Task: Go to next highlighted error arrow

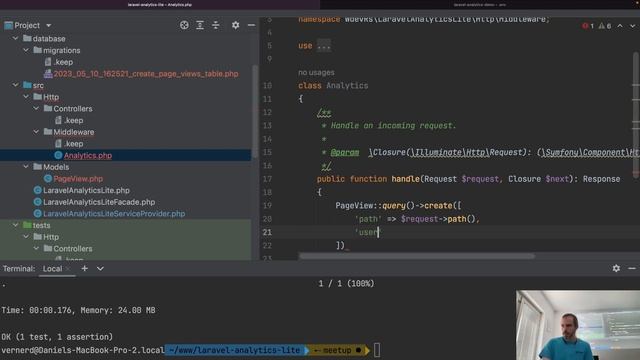Action: coord(632,26)
